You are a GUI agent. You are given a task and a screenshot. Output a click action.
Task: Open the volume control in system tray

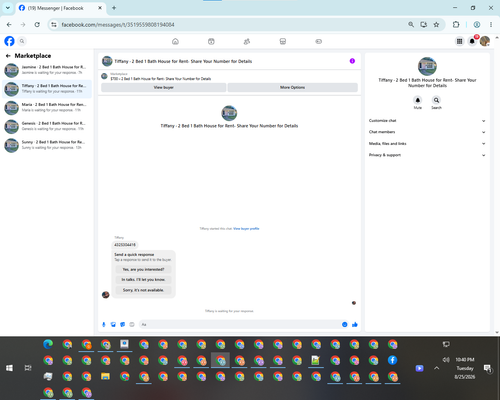click(x=446, y=360)
